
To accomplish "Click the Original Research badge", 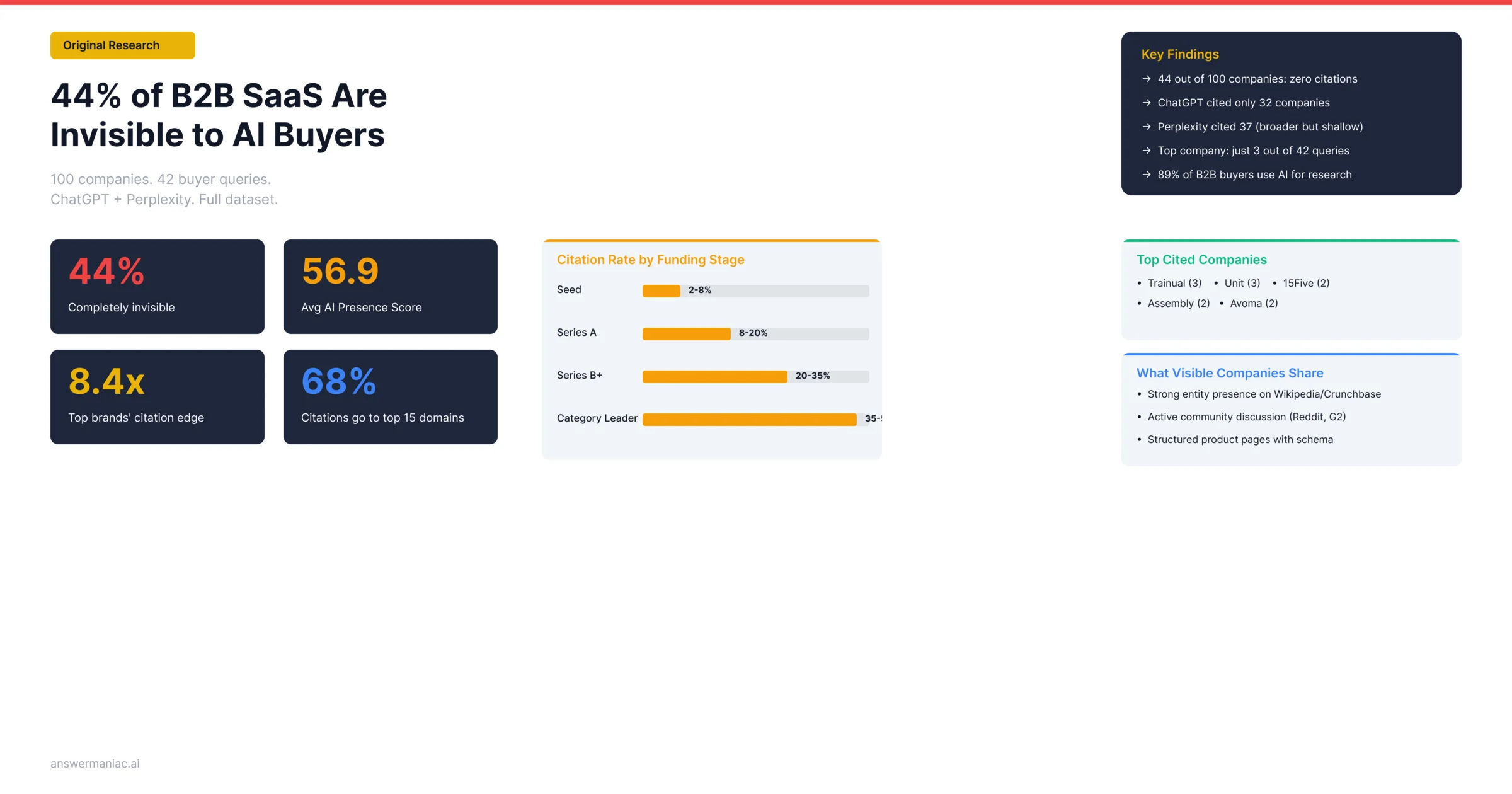I will pyautogui.click(x=123, y=45).
